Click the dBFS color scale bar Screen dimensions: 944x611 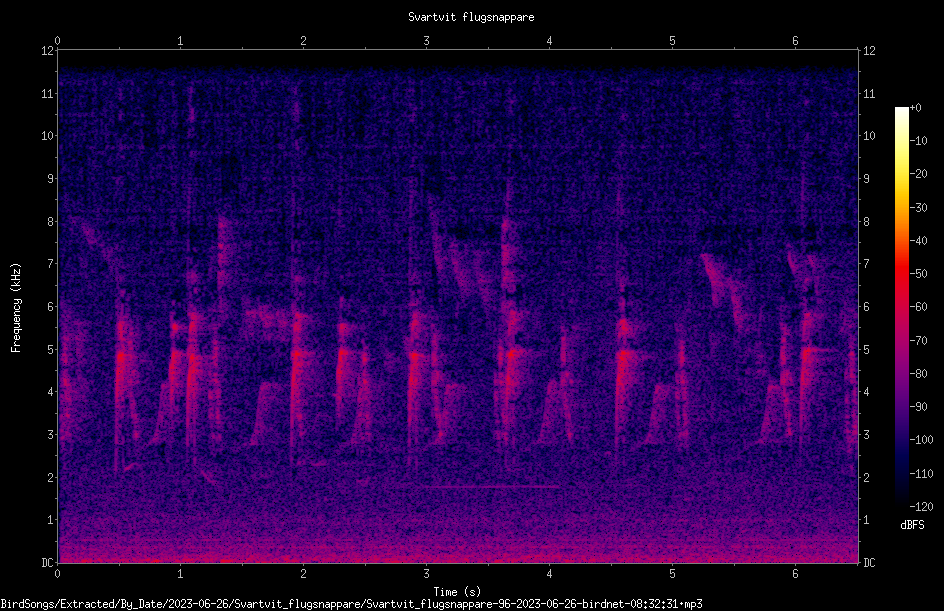click(x=901, y=307)
